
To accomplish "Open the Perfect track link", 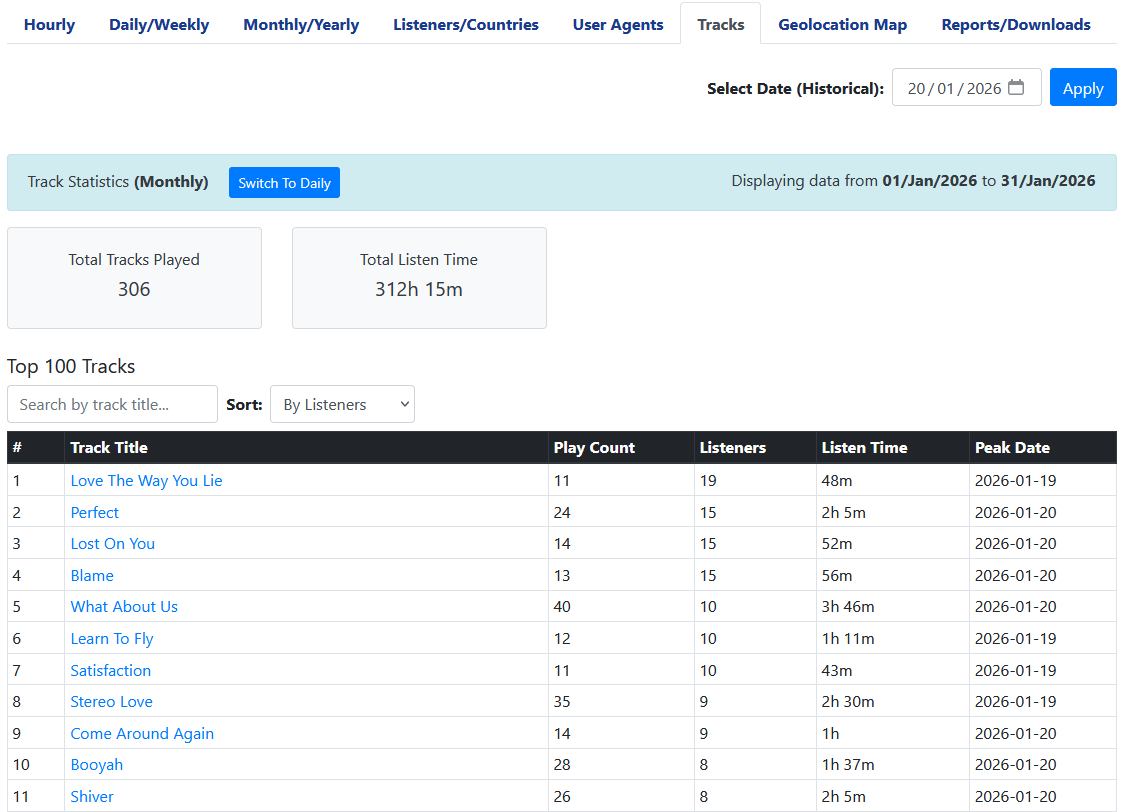I will 95,512.
